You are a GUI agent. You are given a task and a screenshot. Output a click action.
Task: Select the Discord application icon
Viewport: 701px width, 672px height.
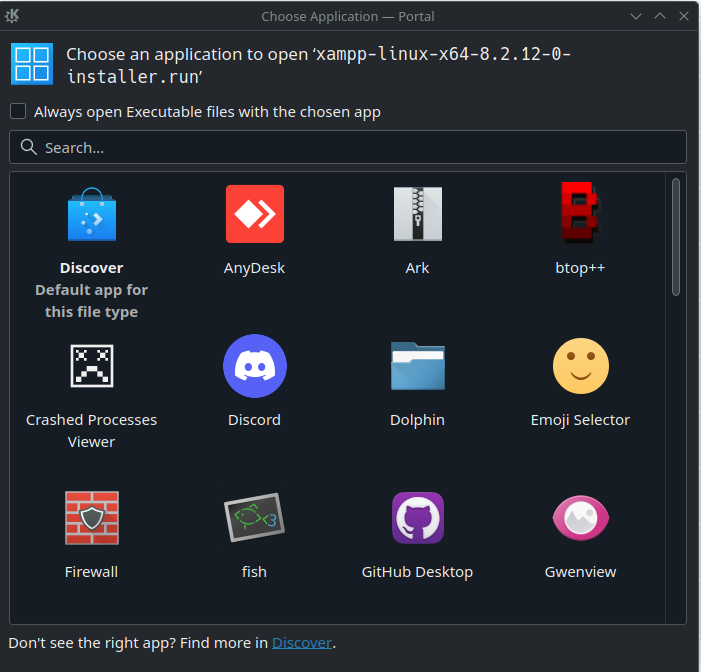click(x=255, y=366)
